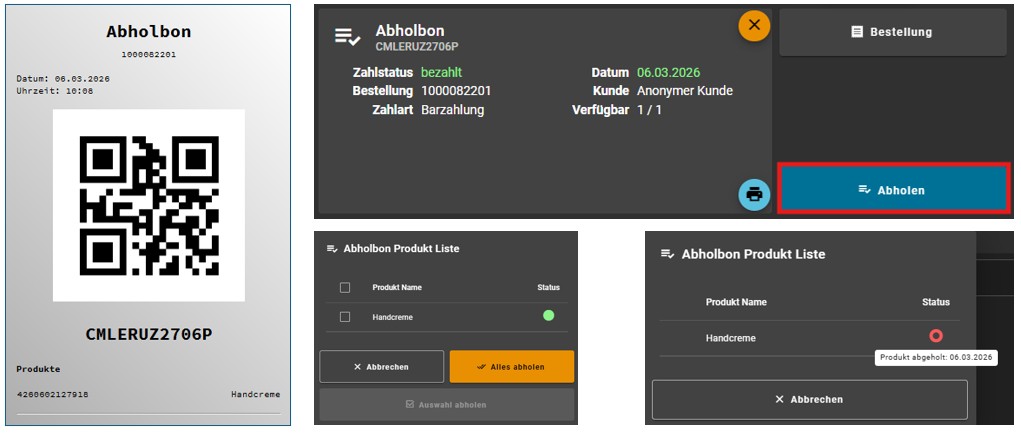This screenshot has width=1021, height=434.
Task: Click the blue Abholen button
Action: 893,190
